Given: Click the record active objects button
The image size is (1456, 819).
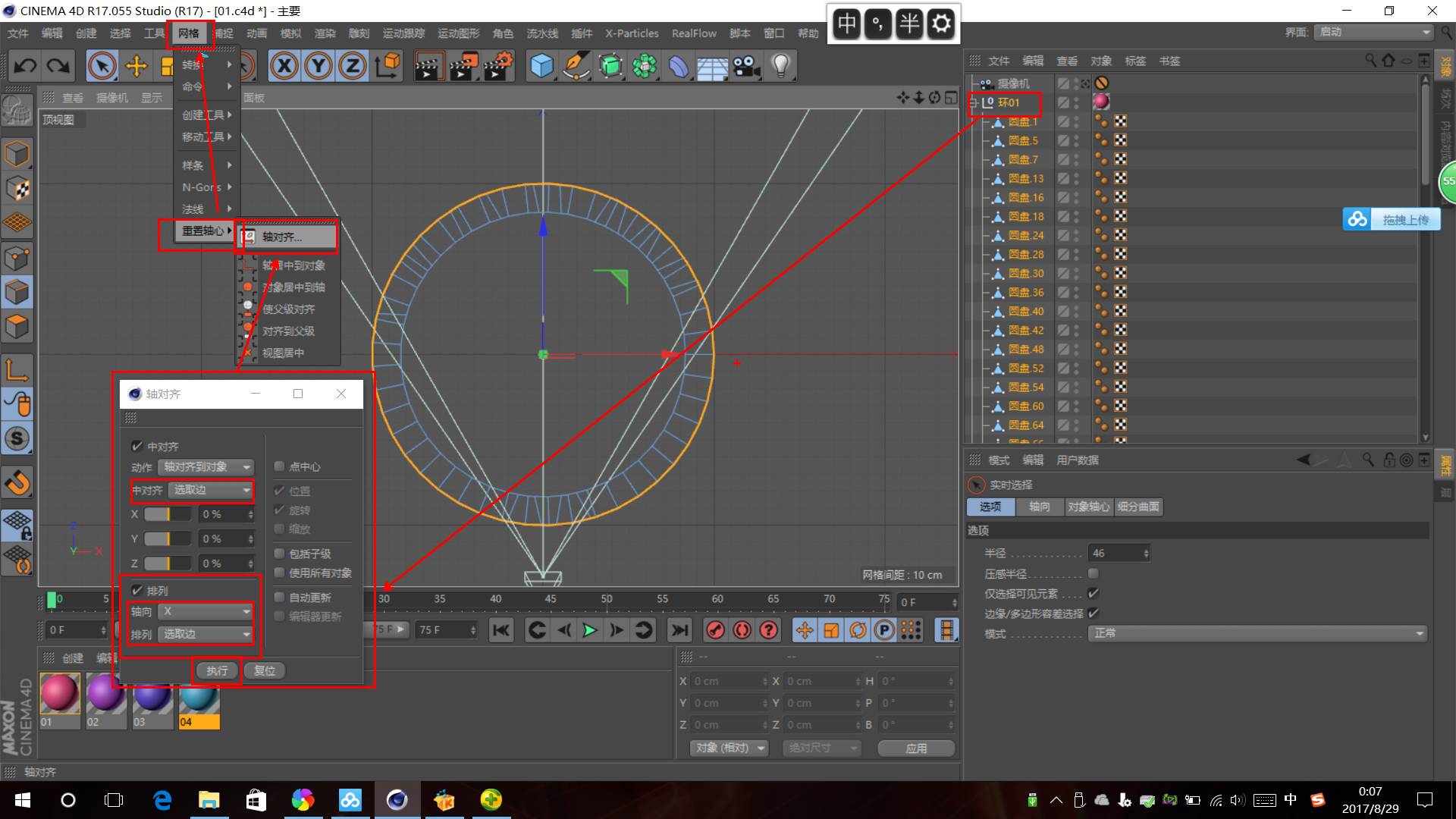Looking at the screenshot, I should tap(715, 630).
